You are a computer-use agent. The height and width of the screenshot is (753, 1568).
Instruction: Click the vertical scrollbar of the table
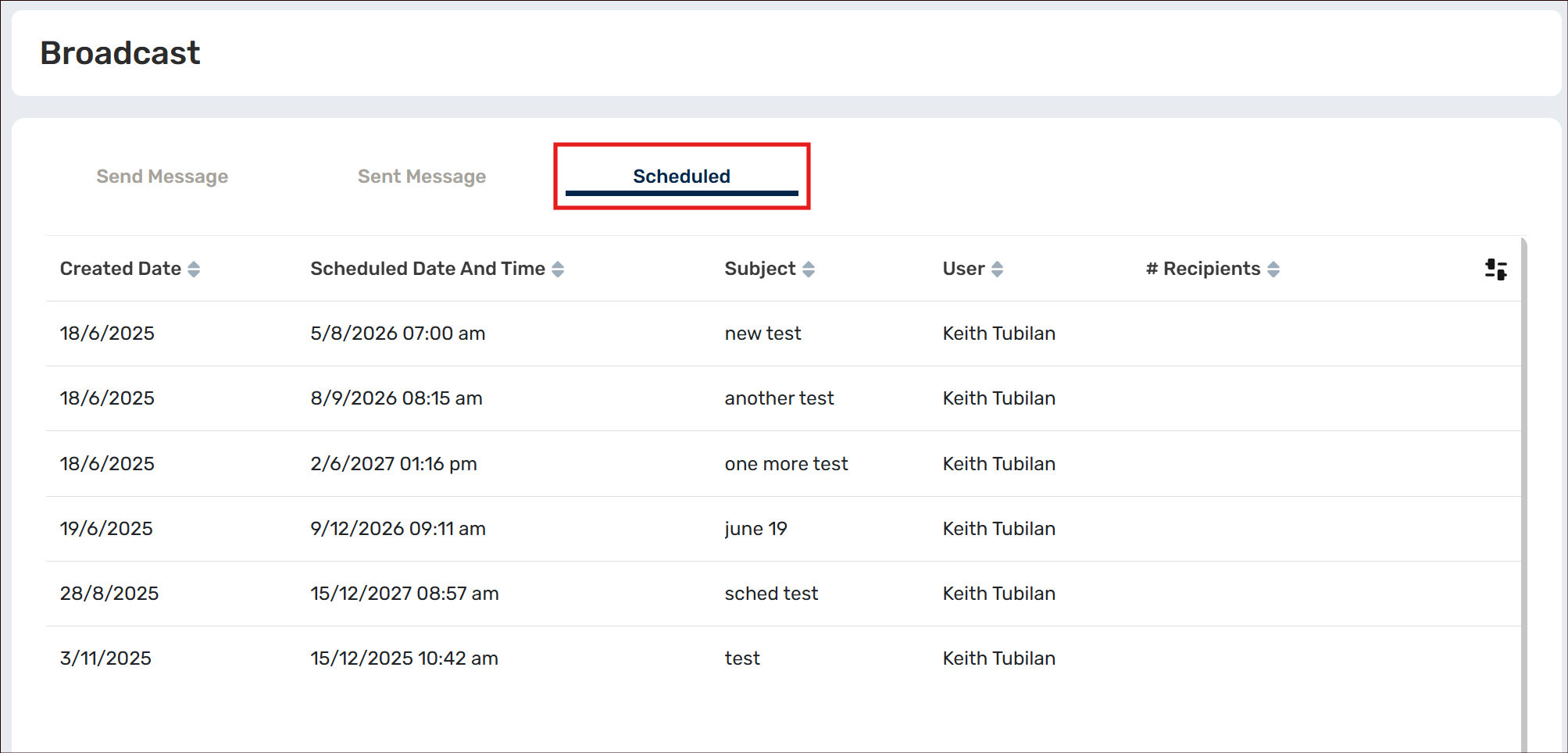[x=1523, y=492]
